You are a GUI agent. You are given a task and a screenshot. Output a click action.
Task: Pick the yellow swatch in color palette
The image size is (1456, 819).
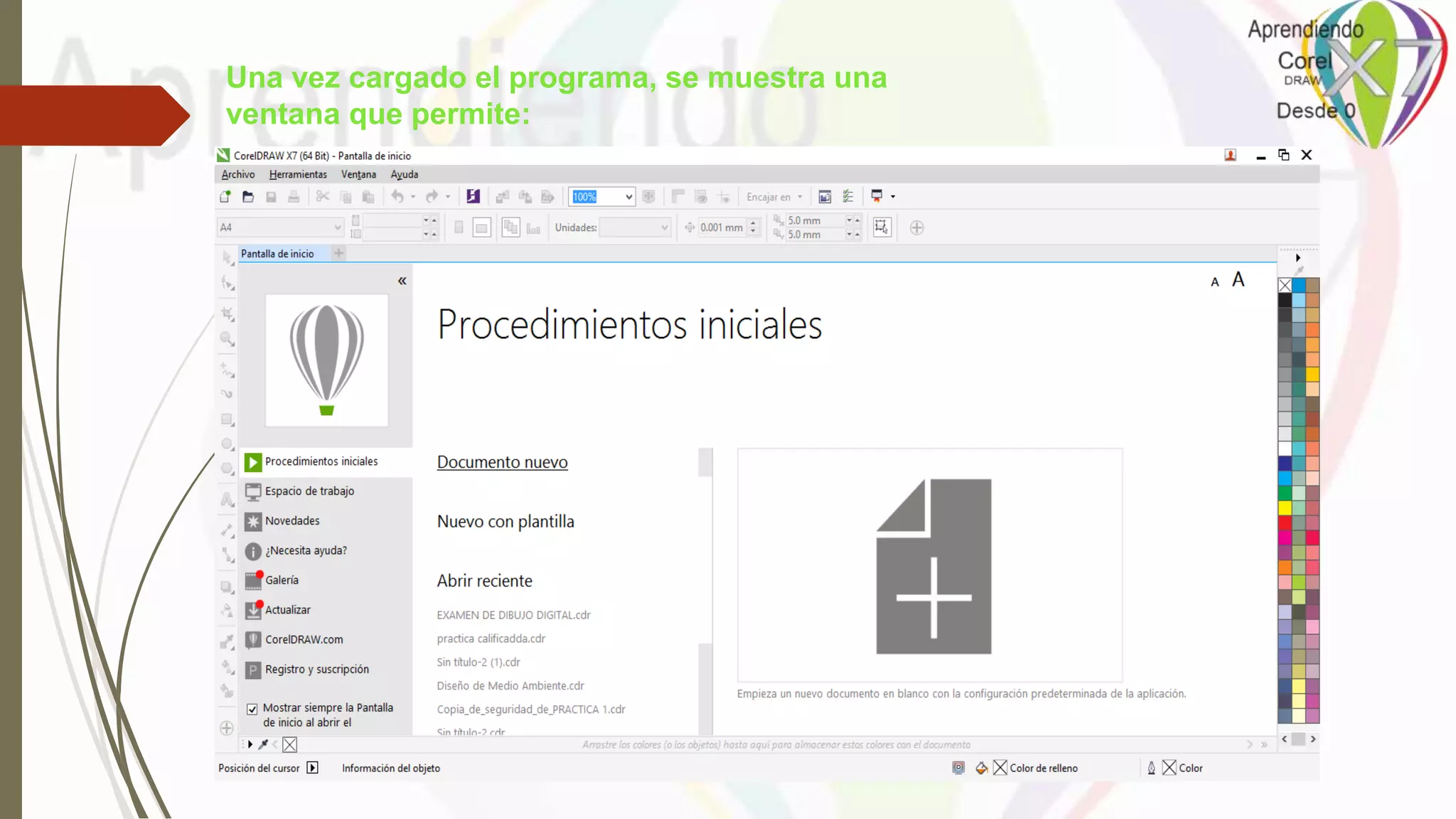click(1285, 508)
